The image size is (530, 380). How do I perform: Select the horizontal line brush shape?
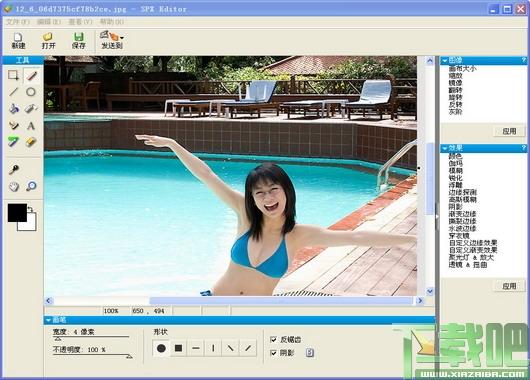pyautogui.click(x=196, y=348)
